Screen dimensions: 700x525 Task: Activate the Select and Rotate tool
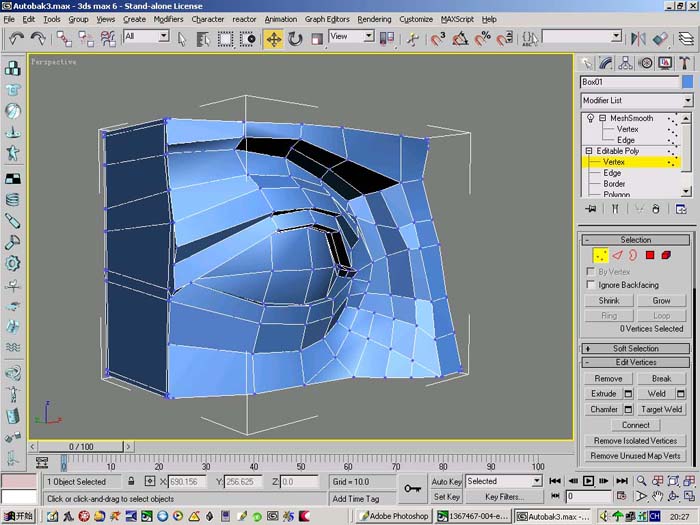(x=295, y=39)
